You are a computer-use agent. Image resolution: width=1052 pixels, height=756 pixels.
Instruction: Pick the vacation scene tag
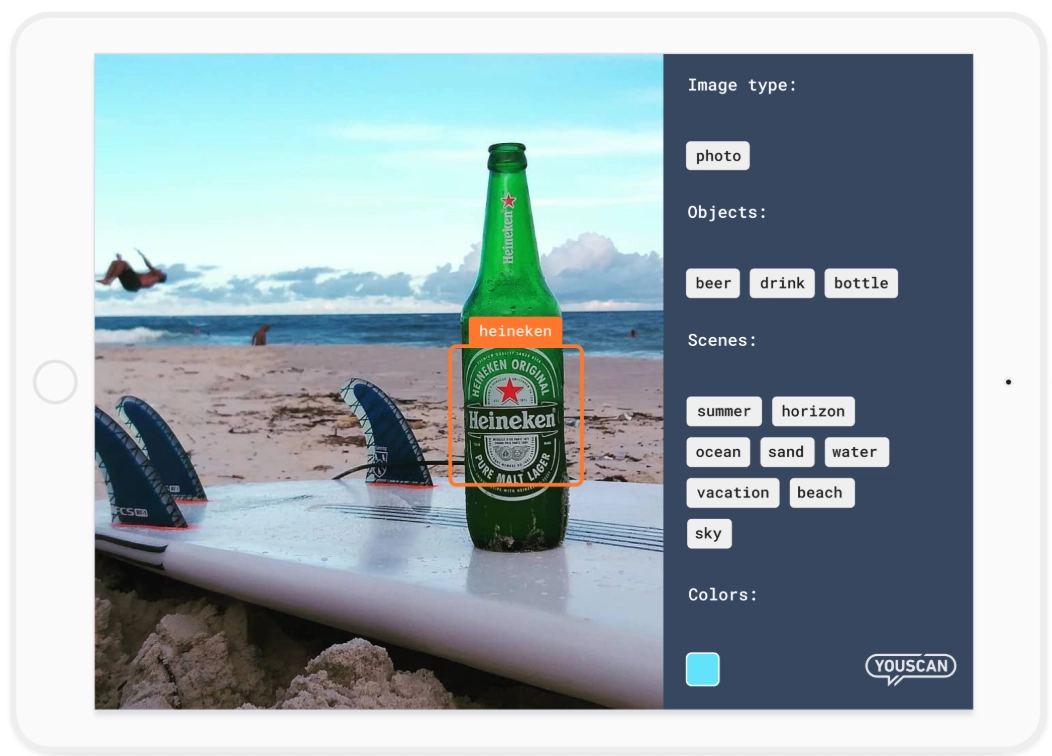[x=733, y=493]
